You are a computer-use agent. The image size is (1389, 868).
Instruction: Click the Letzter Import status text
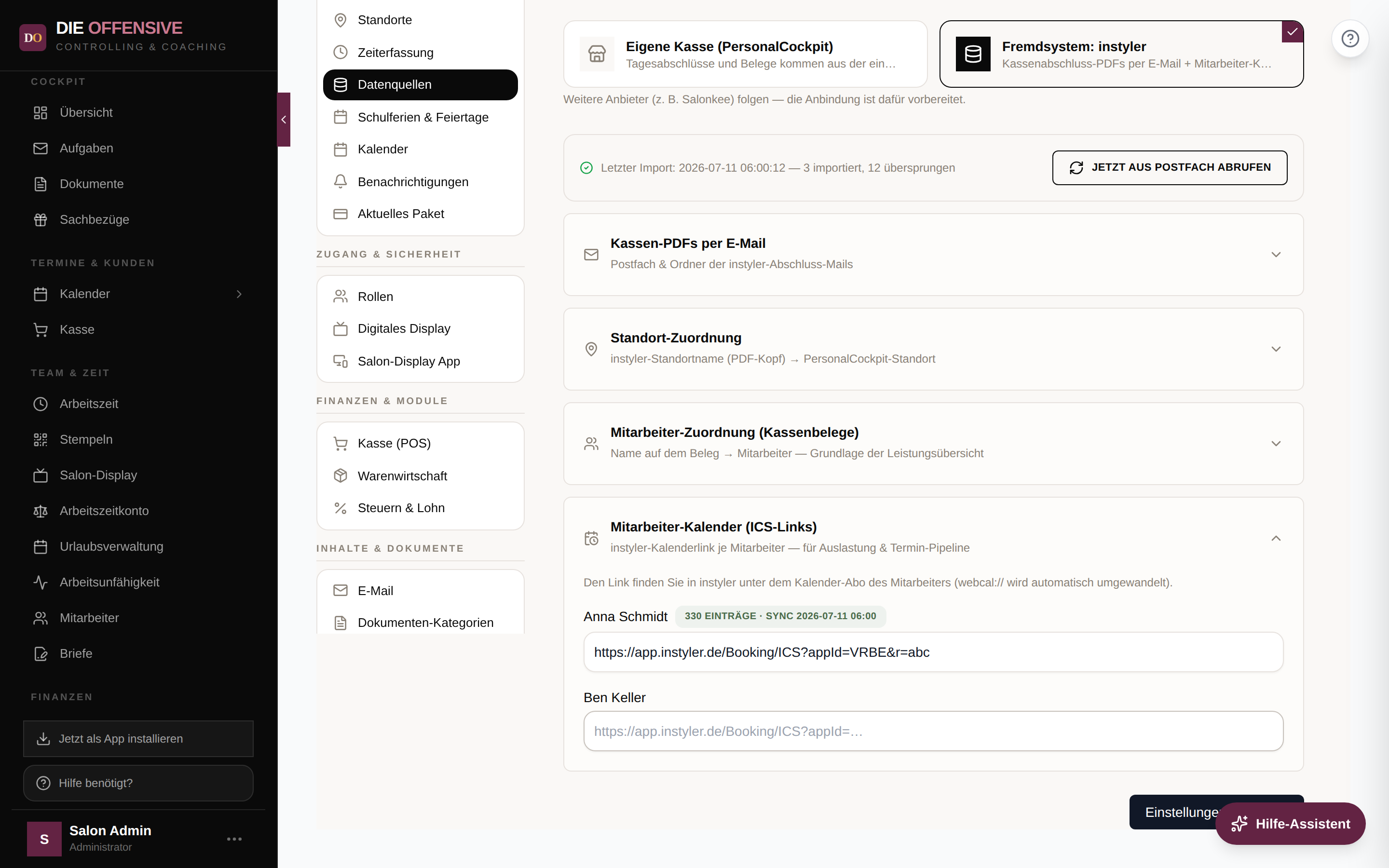point(778,168)
